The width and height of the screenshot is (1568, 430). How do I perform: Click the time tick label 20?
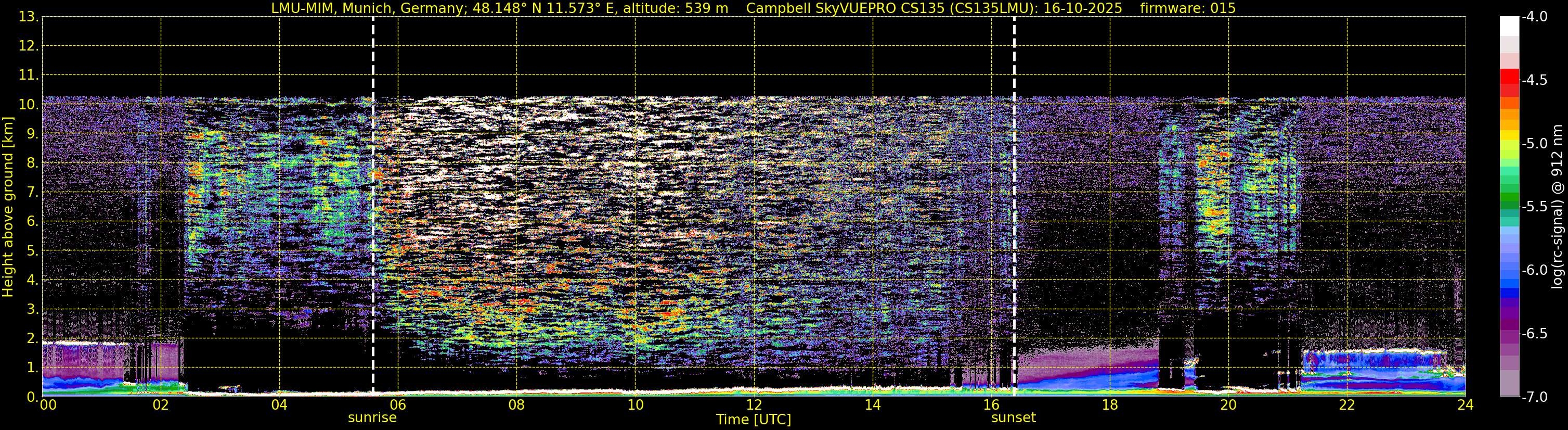(1228, 405)
